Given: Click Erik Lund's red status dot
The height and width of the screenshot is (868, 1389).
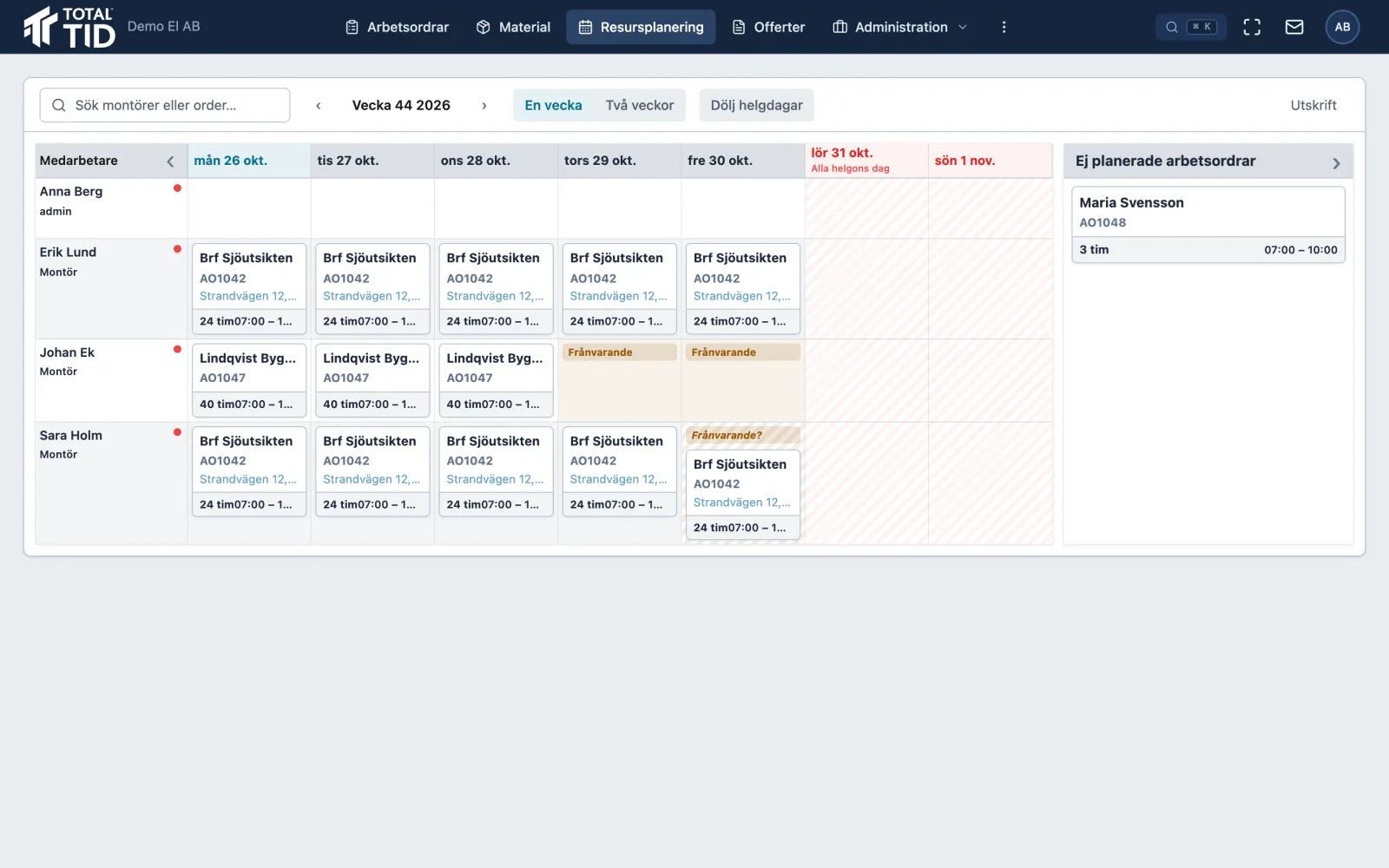Looking at the screenshot, I should [x=177, y=249].
